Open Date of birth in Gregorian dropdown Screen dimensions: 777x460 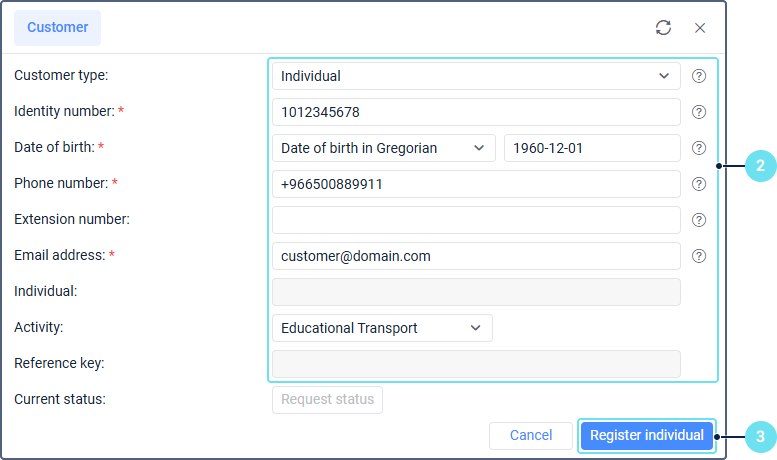[x=384, y=148]
